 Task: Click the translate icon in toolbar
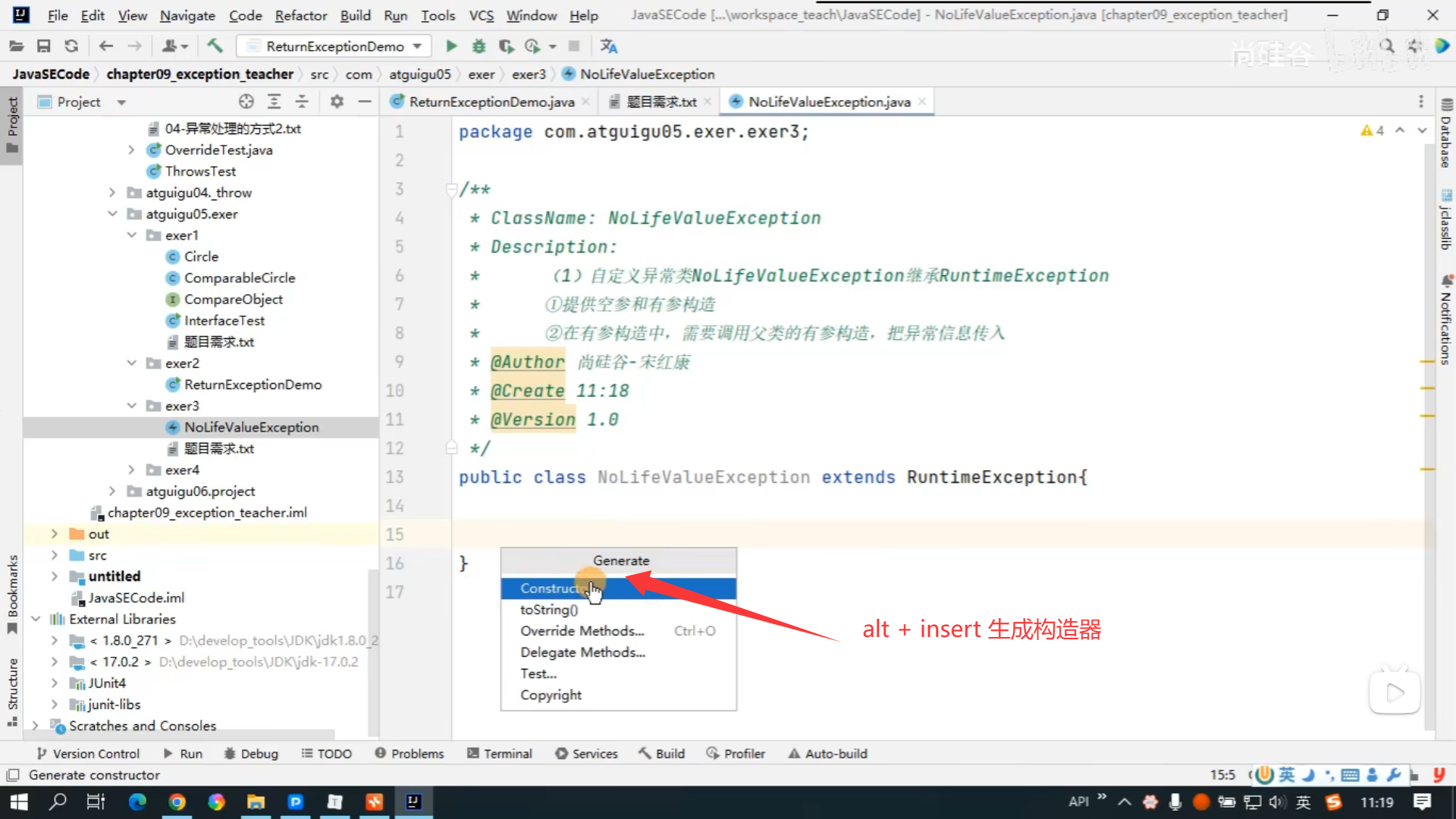click(x=608, y=46)
